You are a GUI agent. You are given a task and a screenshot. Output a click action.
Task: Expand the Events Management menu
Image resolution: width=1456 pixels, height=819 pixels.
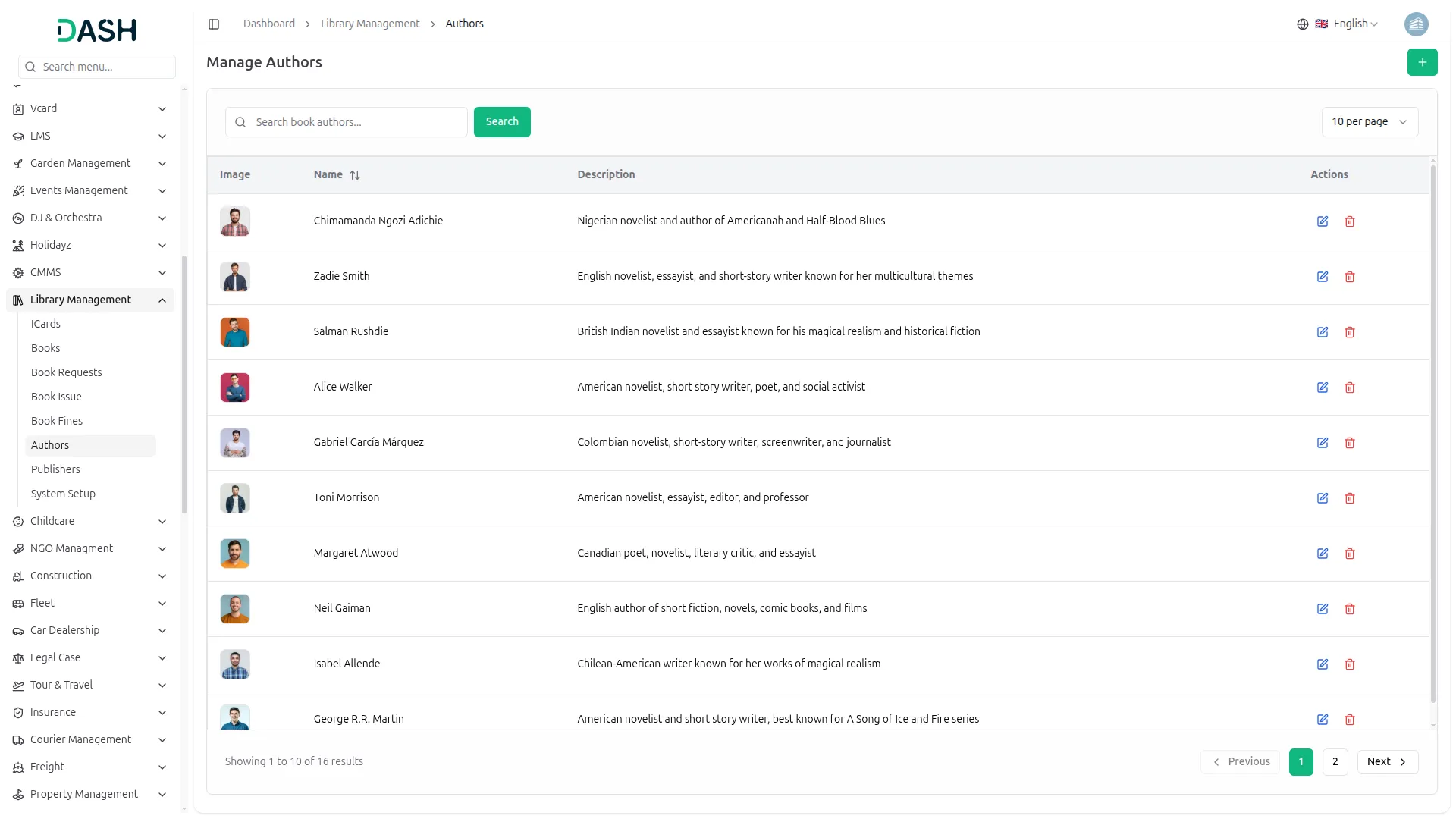coord(90,191)
